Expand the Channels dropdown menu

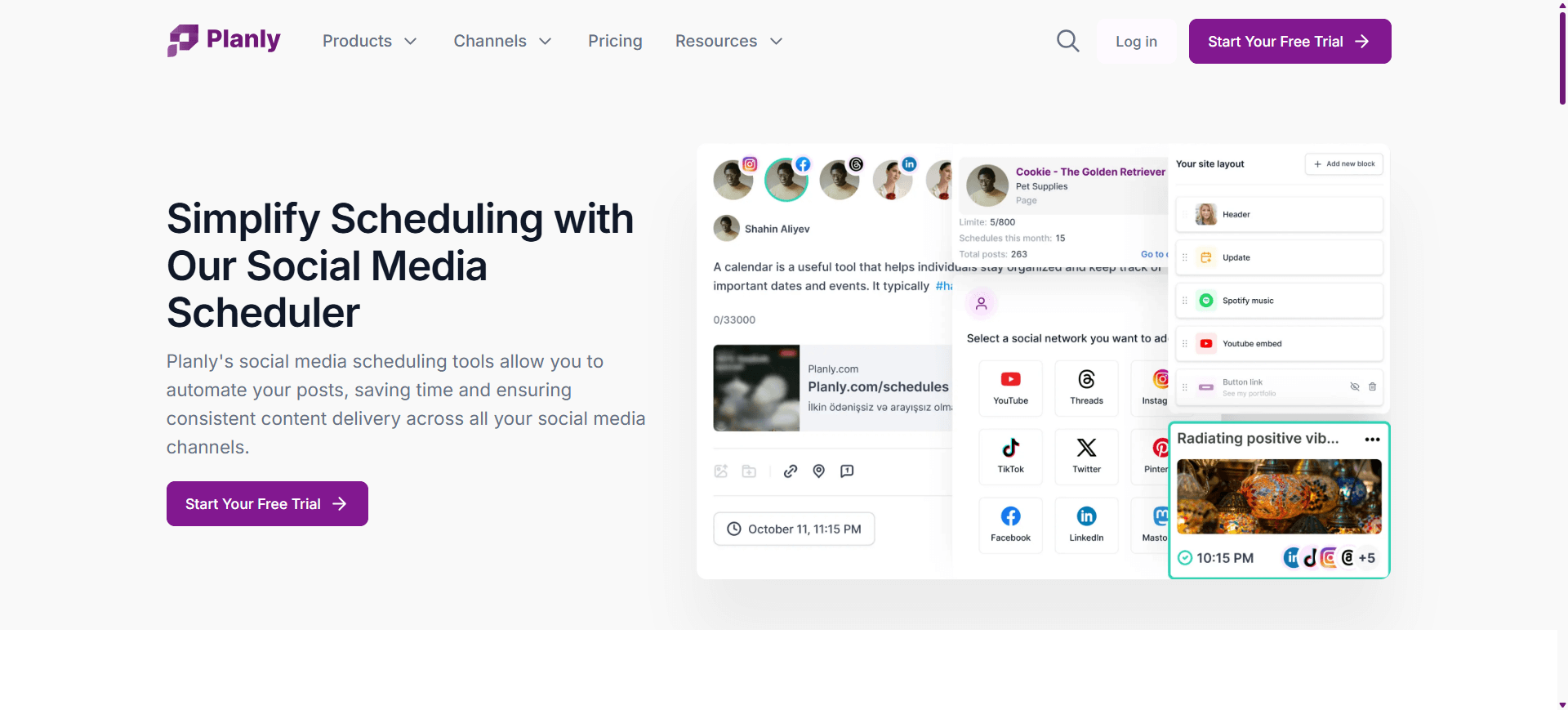click(x=502, y=41)
